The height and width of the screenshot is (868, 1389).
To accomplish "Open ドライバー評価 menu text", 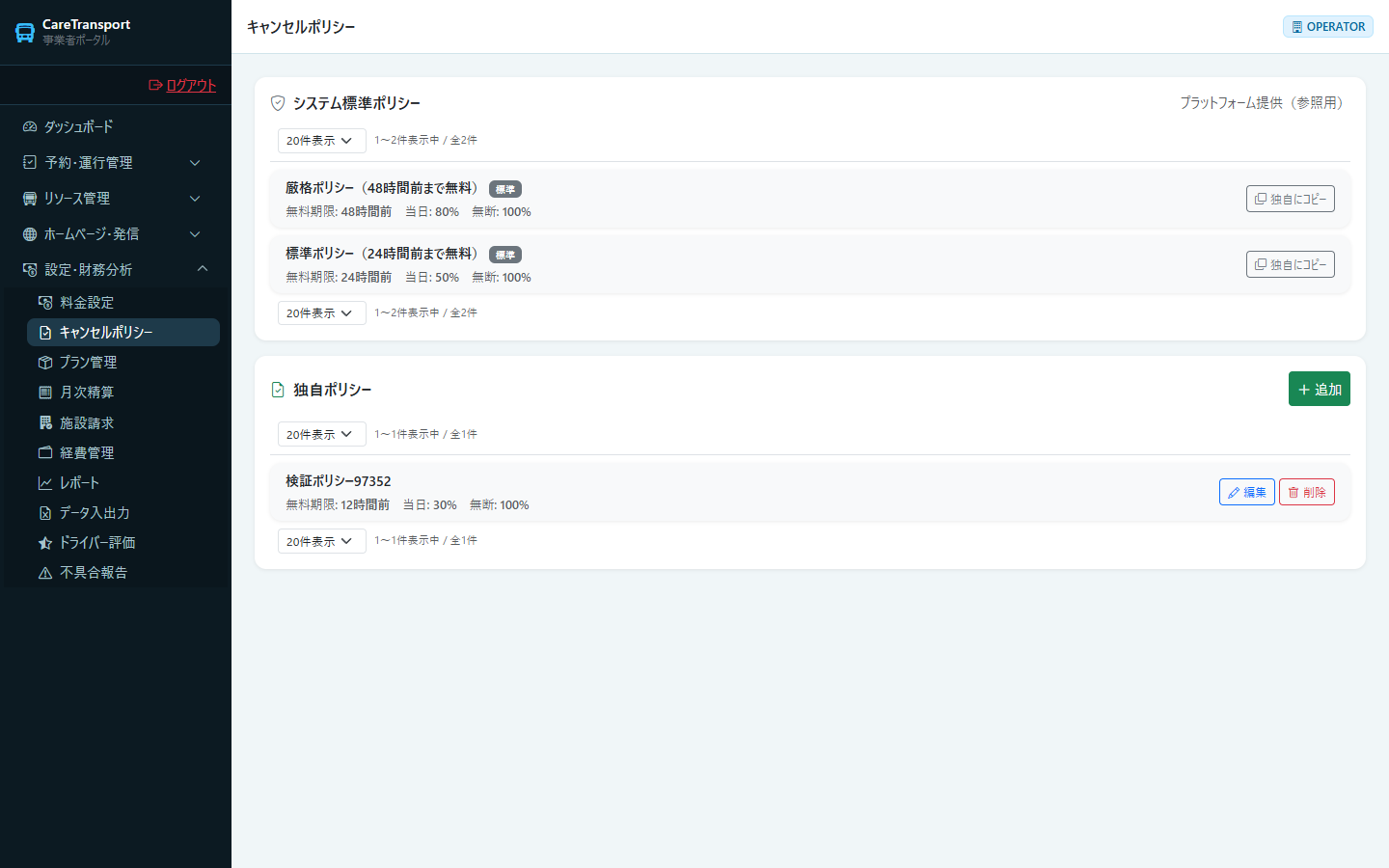I will point(97,542).
